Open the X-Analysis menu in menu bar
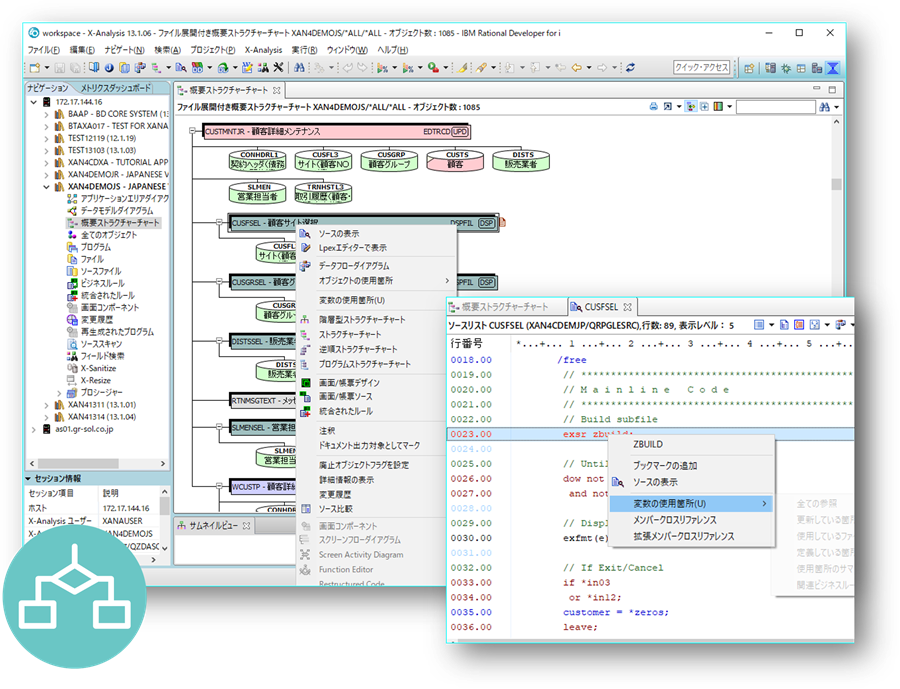The image size is (900, 689). 263,50
